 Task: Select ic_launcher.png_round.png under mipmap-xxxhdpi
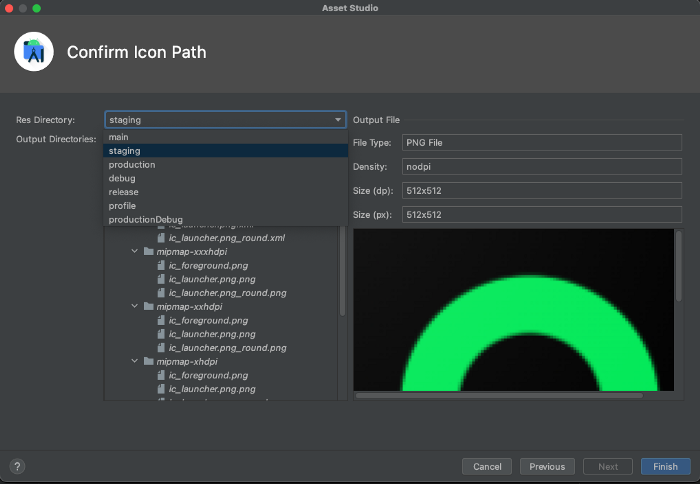click(228, 293)
